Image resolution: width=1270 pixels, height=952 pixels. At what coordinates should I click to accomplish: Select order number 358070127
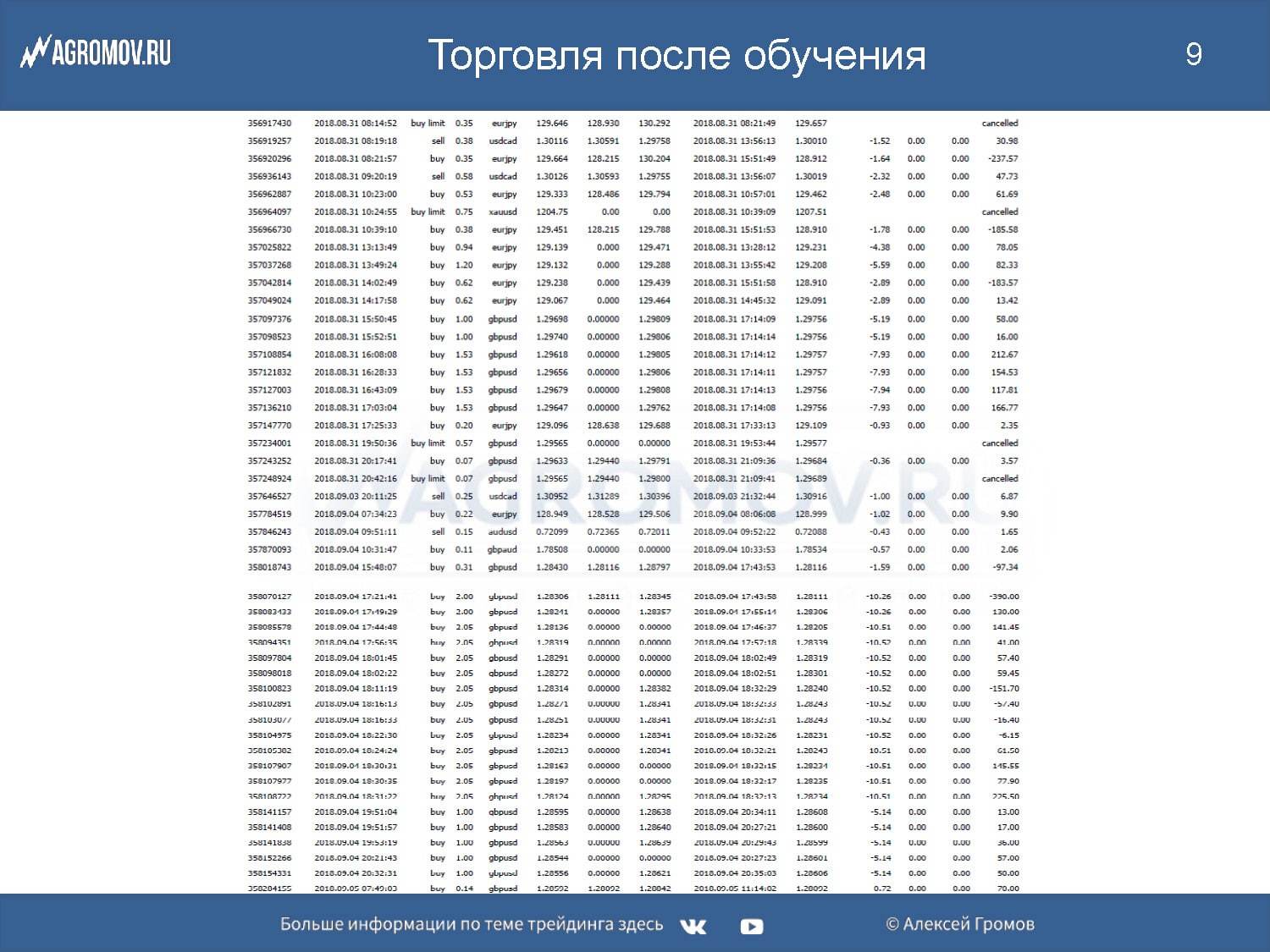pyautogui.click(x=269, y=597)
